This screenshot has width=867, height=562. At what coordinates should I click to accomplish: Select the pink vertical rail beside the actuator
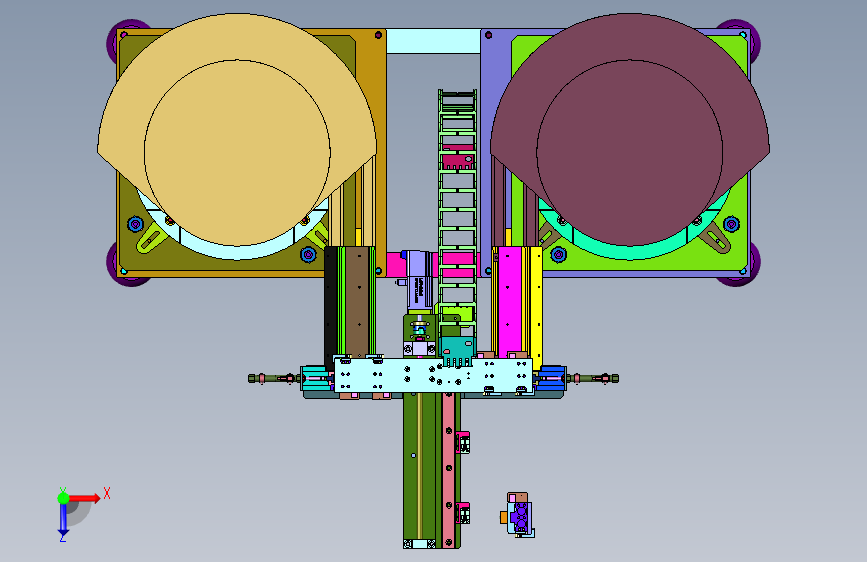point(449,470)
